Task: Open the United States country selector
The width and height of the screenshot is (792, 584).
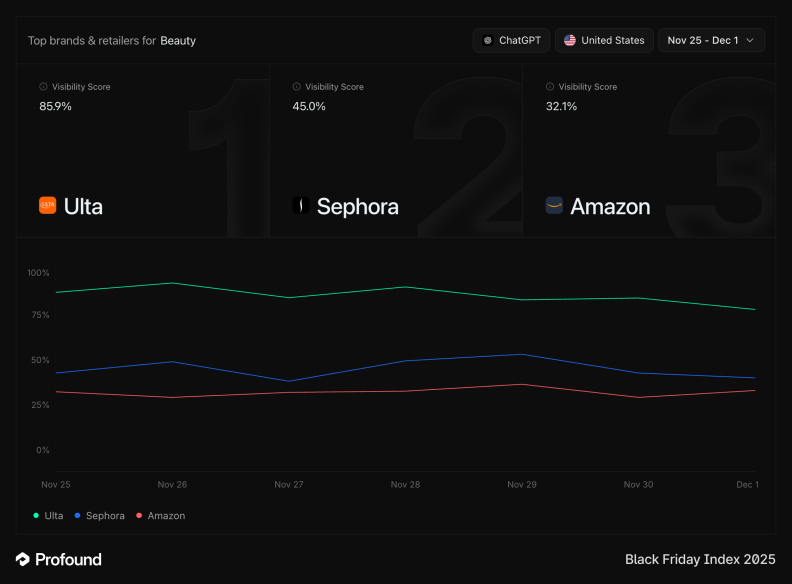Action: (x=603, y=40)
